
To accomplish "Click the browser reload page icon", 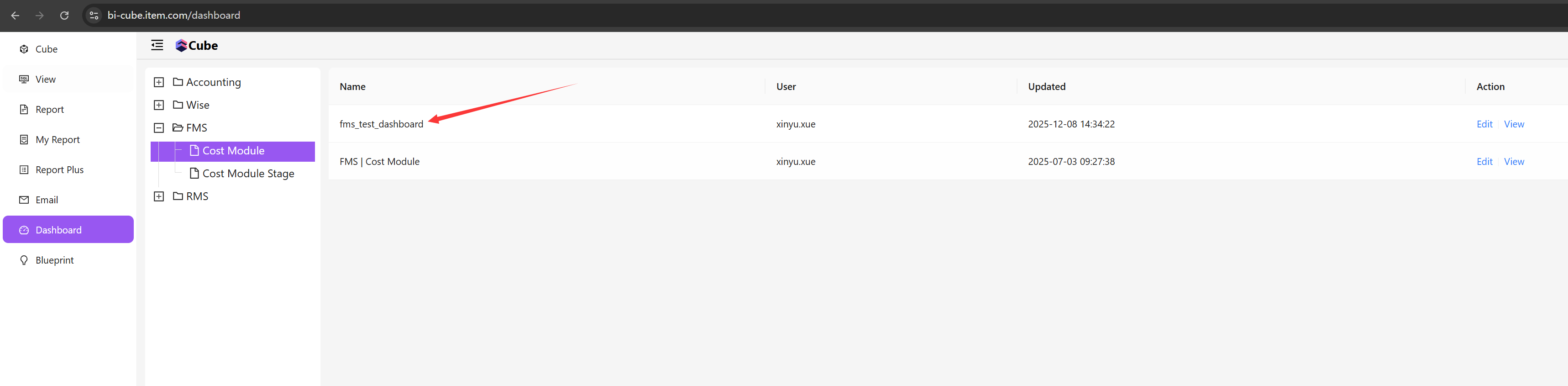I will [64, 15].
